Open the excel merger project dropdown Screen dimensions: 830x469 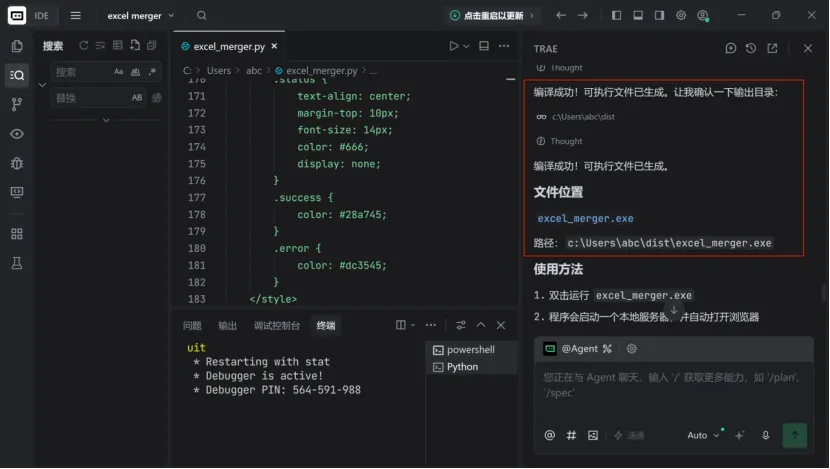pos(141,16)
